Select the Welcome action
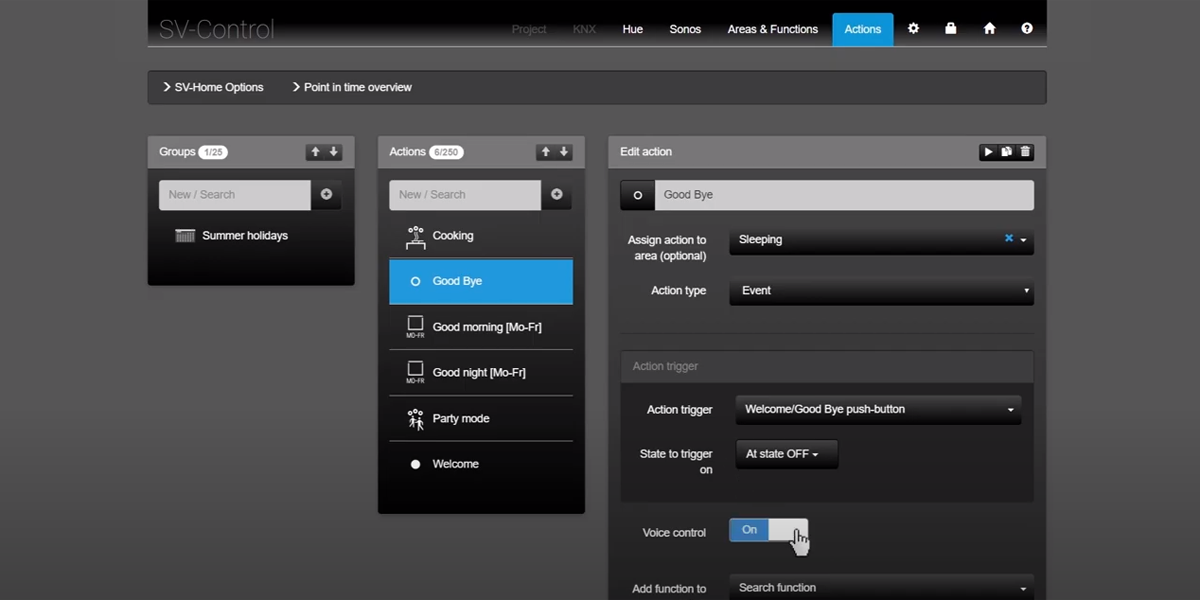The image size is (1200, 600). (x=481, y=464)
